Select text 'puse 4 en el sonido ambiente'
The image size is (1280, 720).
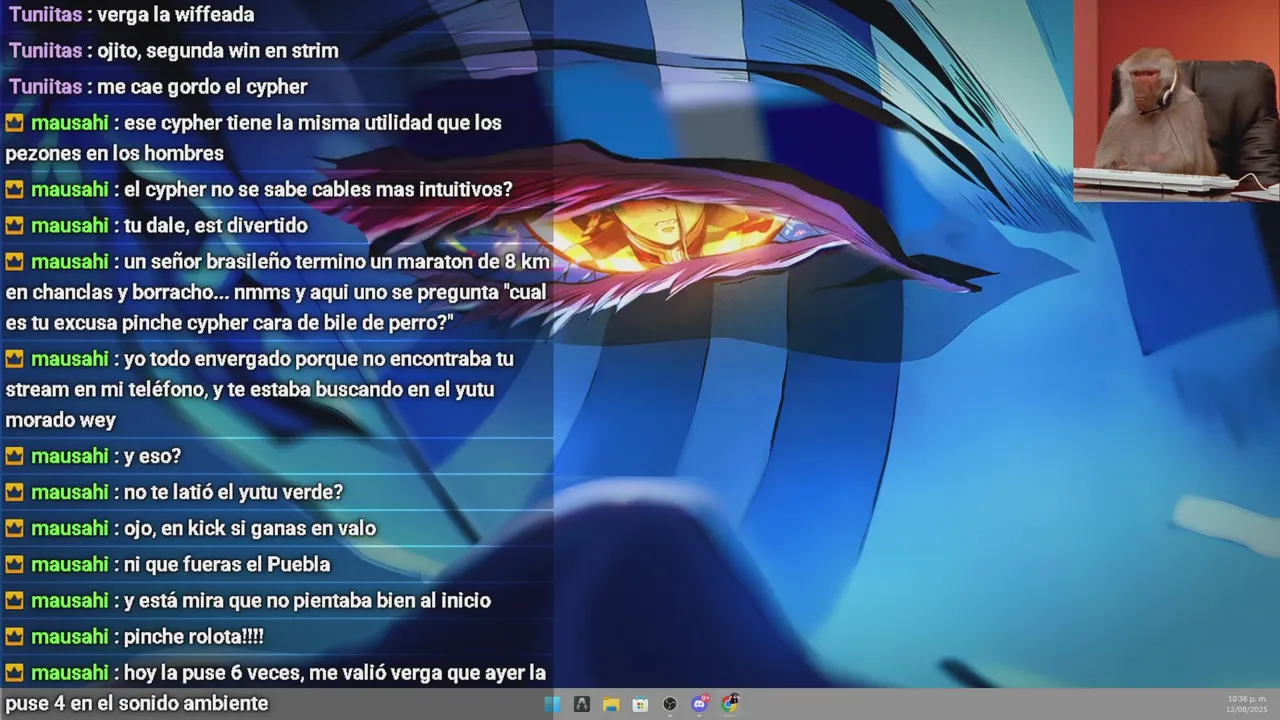click(x=137, y=704)
